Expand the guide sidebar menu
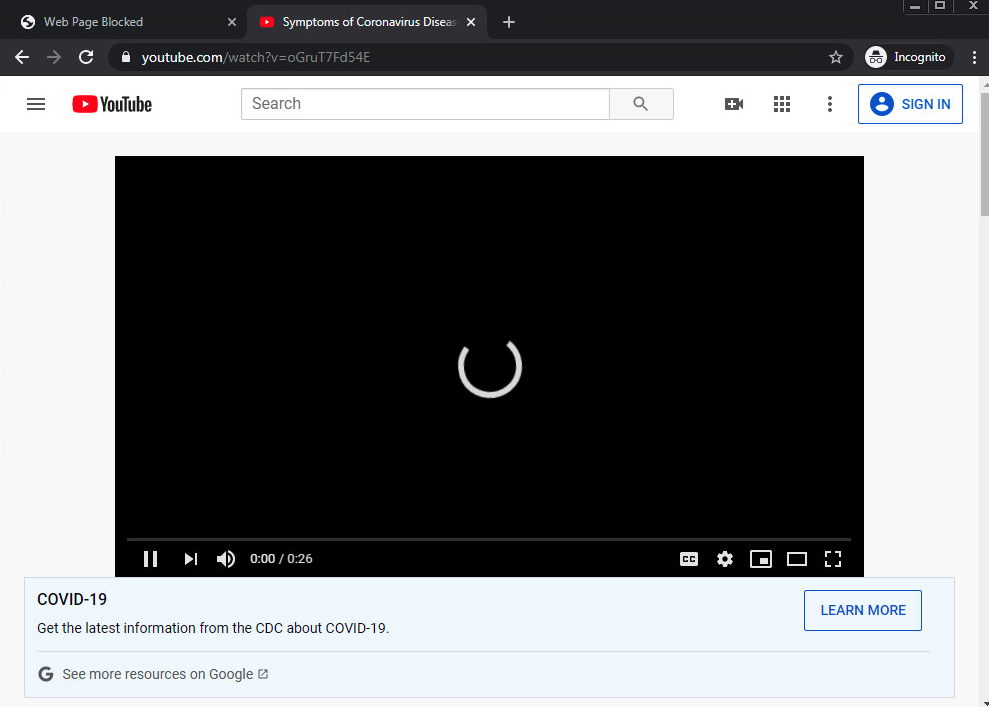Viewport: 989px width, 707px height. point(36,104)
